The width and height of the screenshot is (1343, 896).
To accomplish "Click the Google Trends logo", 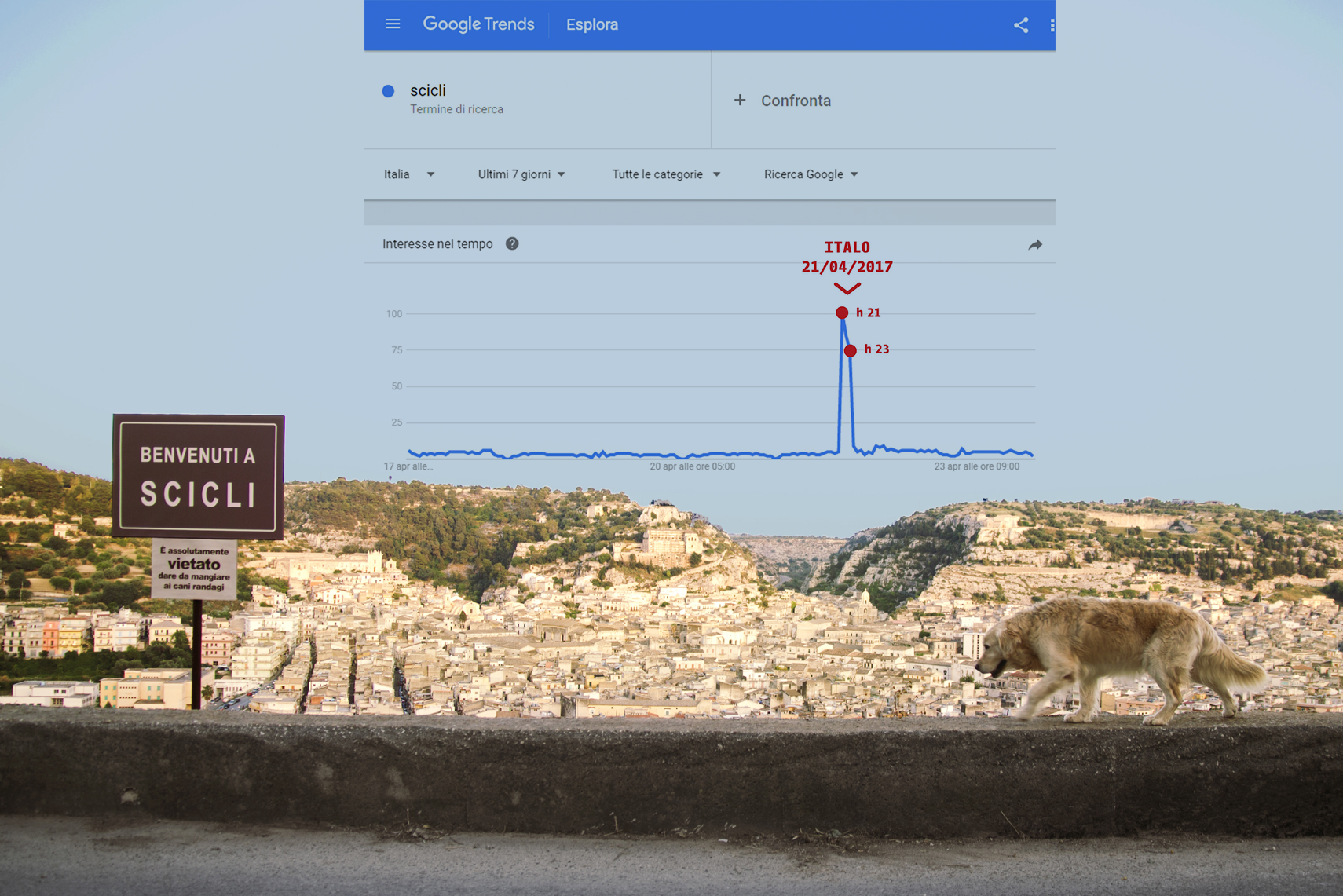I will coord(478,24).
